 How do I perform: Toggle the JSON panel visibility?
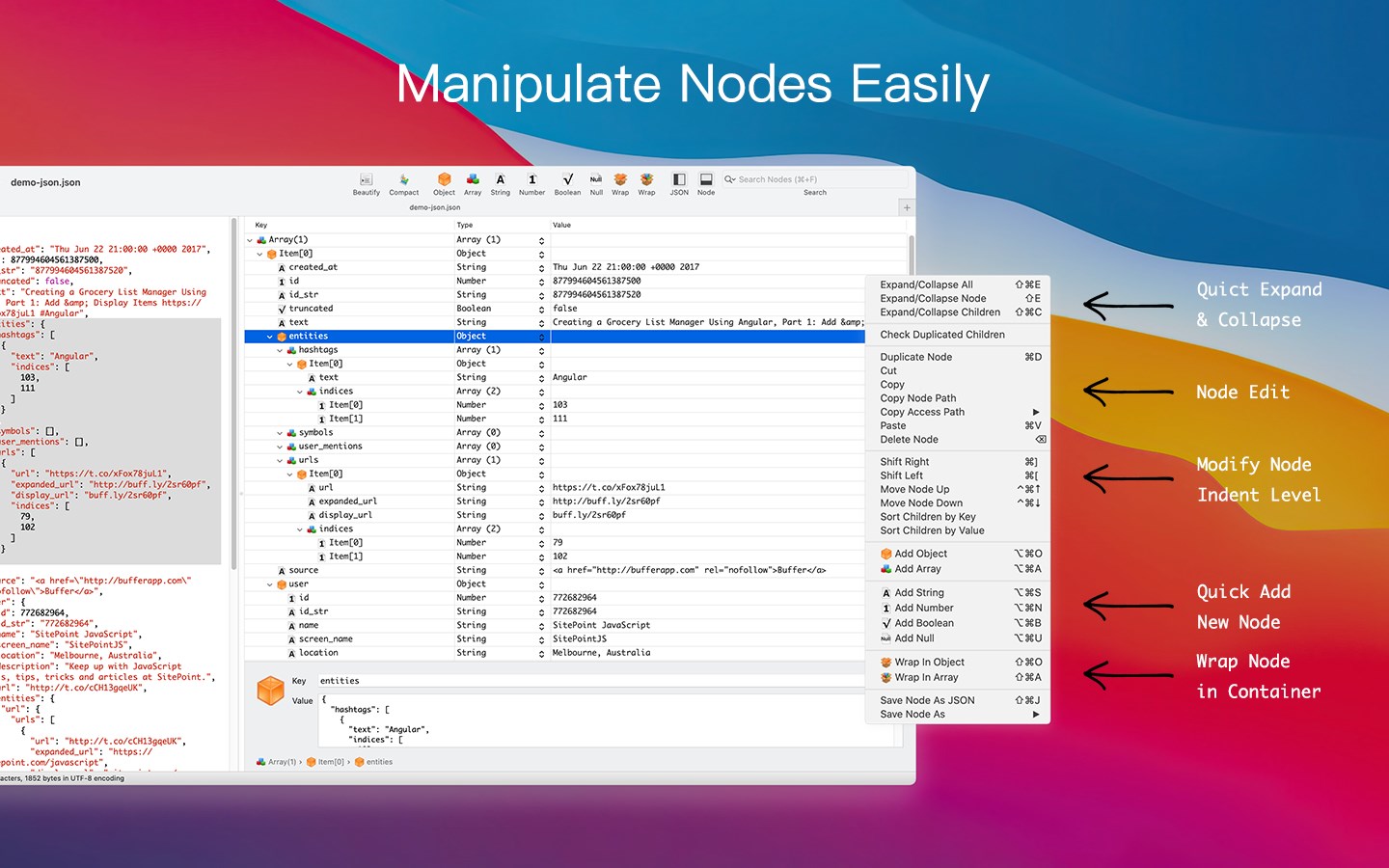(679, 179)
